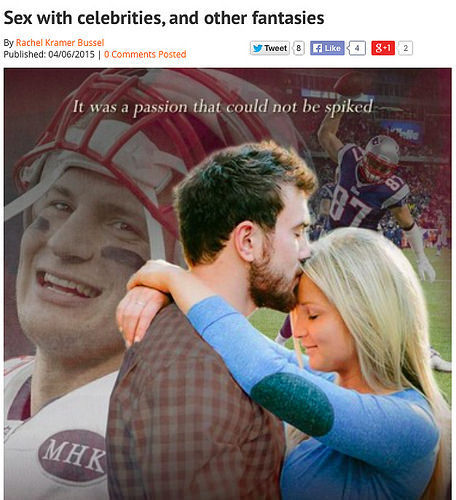Click the green elbow patch on blue sleeve
The height and width of the screenshot is (500, 456).
(292, 404)
